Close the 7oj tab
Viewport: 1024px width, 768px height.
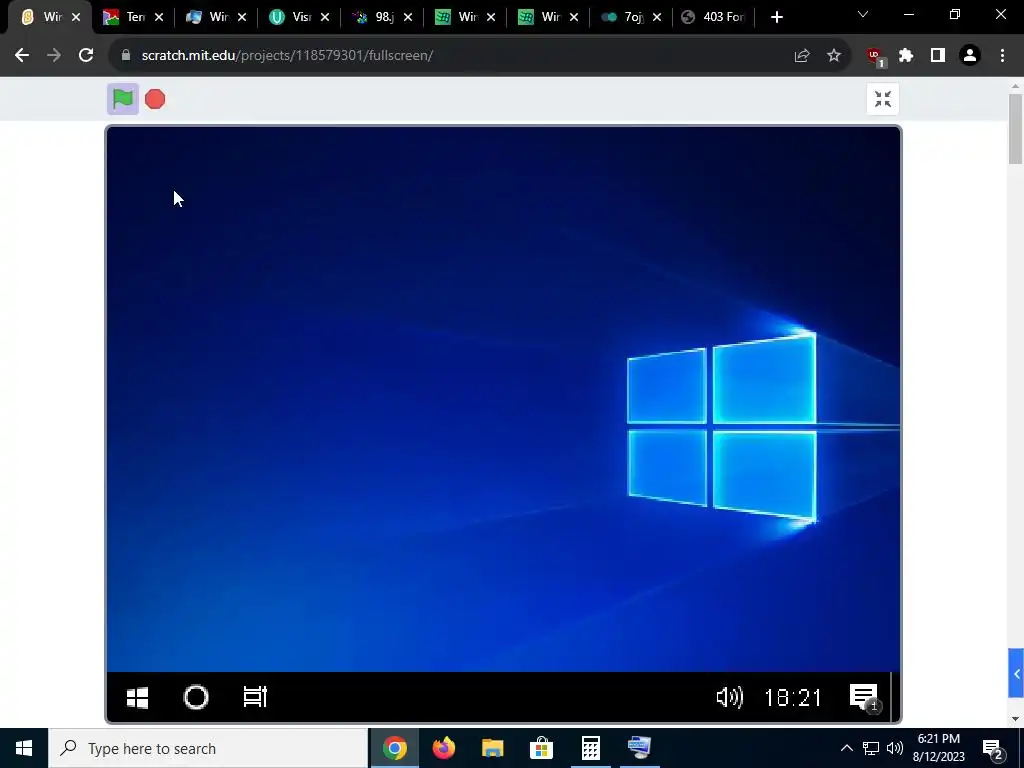(657, 17)
